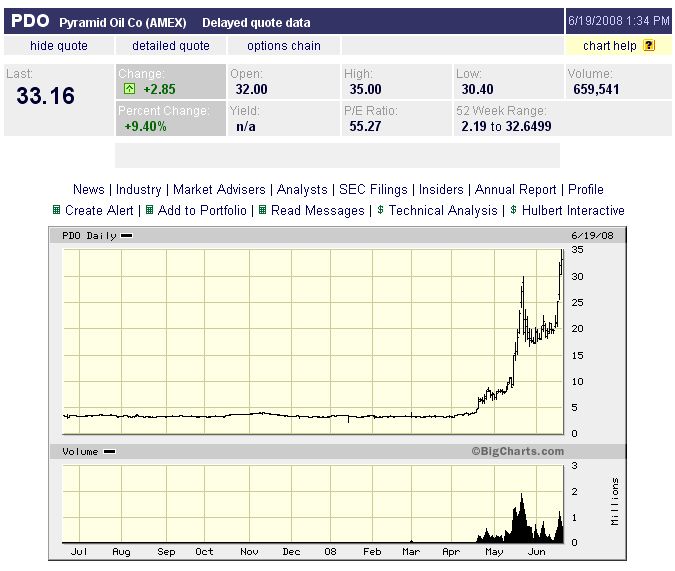Click the Yield value n/a
Viewport: 675px width, 571px height.
(246, 126)
